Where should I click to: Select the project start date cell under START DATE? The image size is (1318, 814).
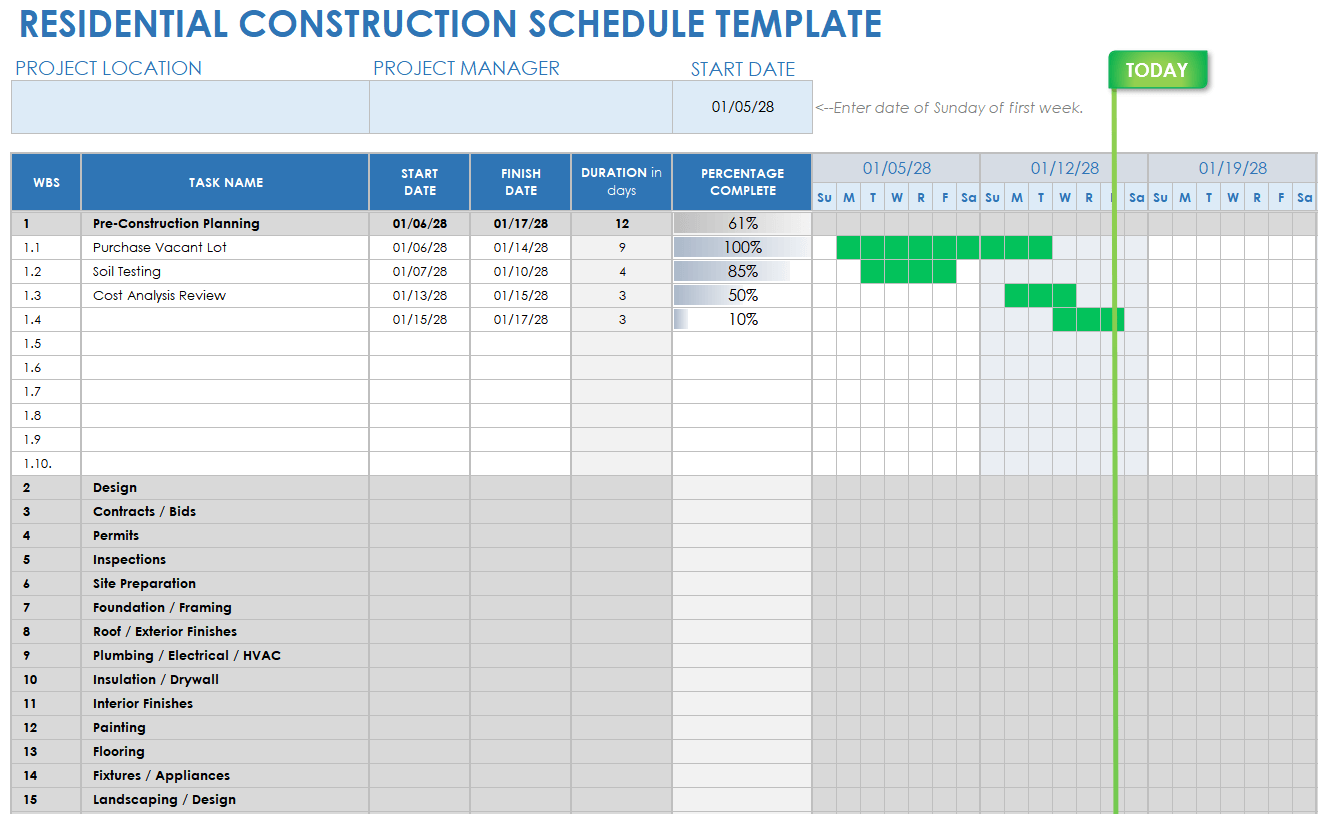(742, 107)
